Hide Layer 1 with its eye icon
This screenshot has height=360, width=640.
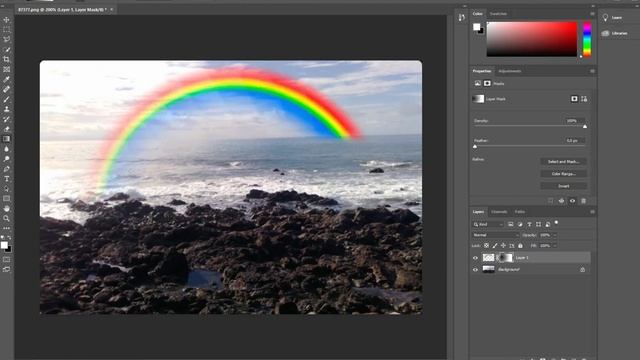pyautogui.click(x=475, y=258)
